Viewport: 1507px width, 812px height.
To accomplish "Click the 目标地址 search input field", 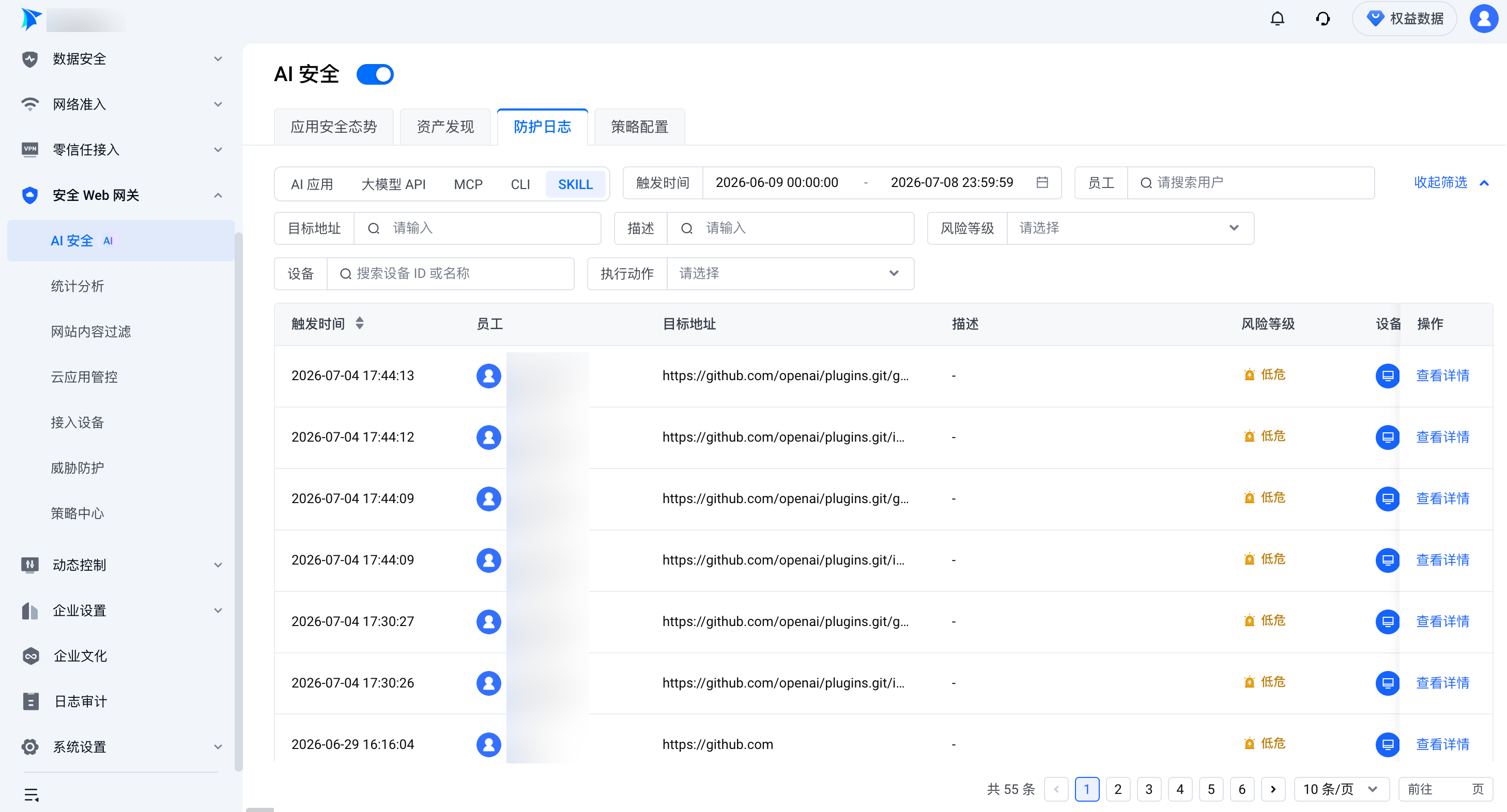I will point(478,228).
